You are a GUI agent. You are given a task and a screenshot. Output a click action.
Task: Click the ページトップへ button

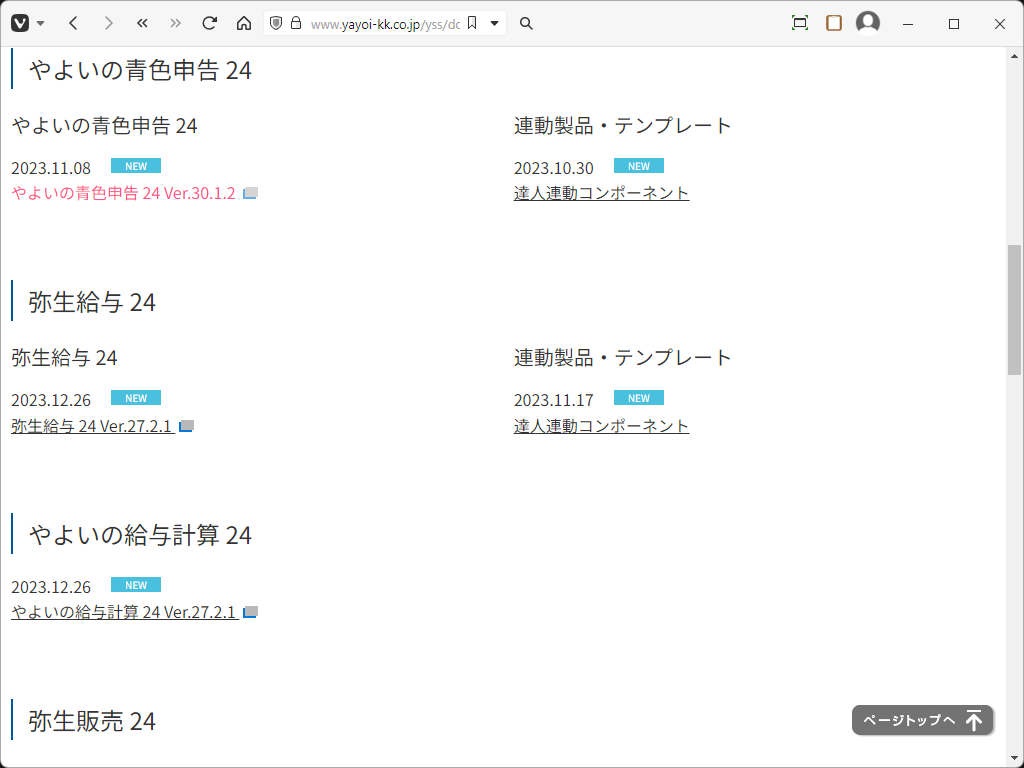922,720
